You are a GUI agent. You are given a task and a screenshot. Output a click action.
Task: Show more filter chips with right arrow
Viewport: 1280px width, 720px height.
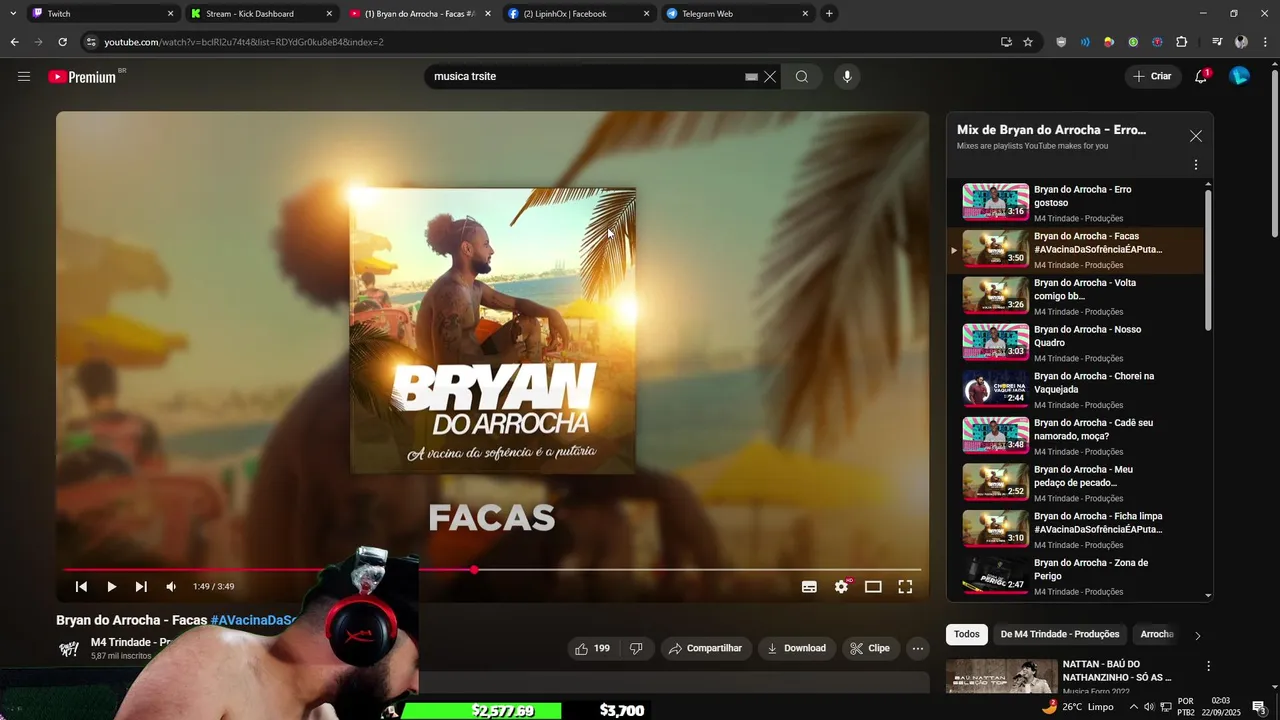[x=1197, y=635]
